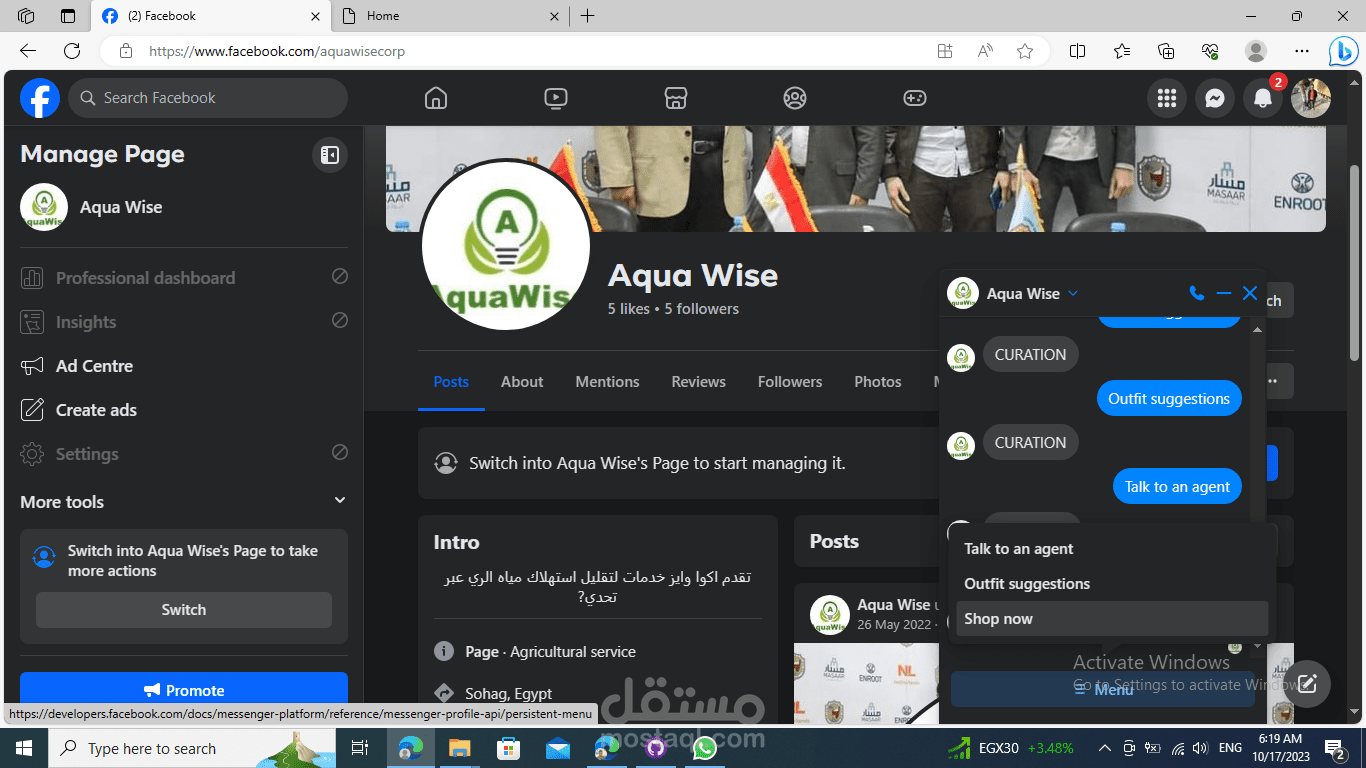Collapse the Manage Page sidebar icon

click(x=329, y=155)
